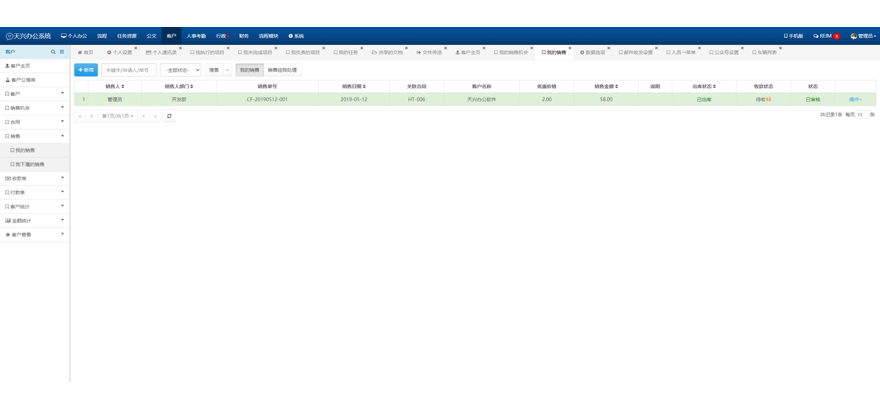Open the 人事考勤 top menu
The image size is (880, 410).
(196, 36)
